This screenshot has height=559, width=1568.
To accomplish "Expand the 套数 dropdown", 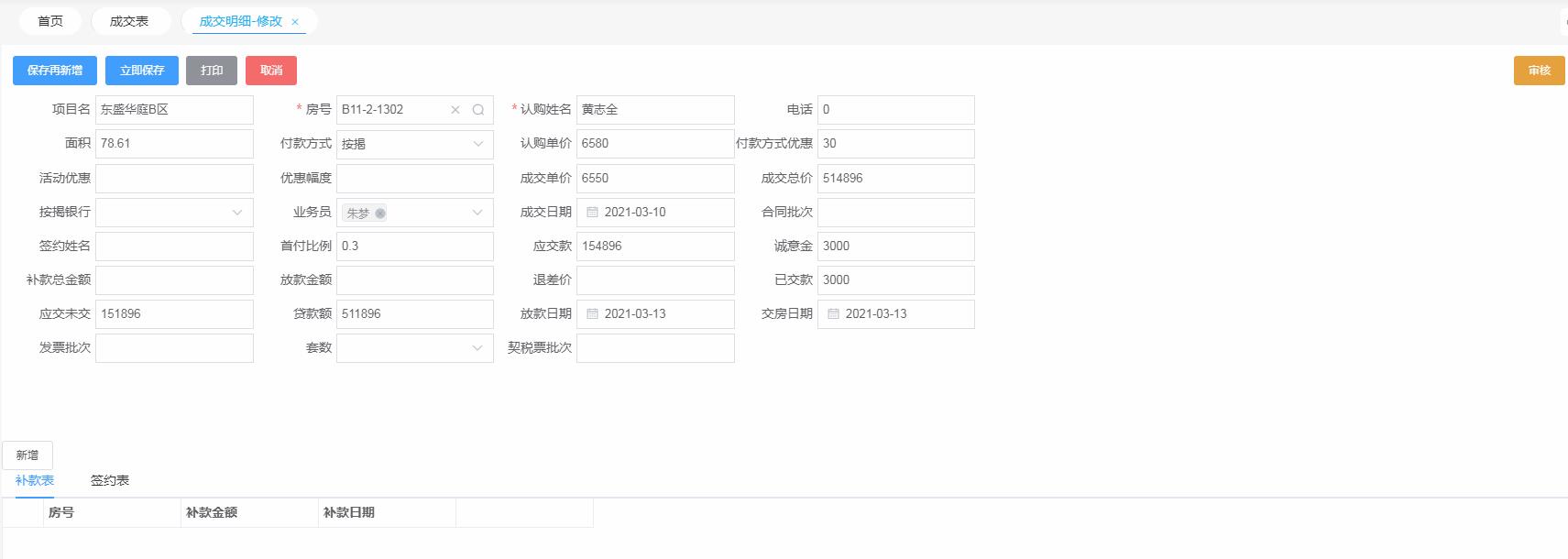I will [477, 348].
